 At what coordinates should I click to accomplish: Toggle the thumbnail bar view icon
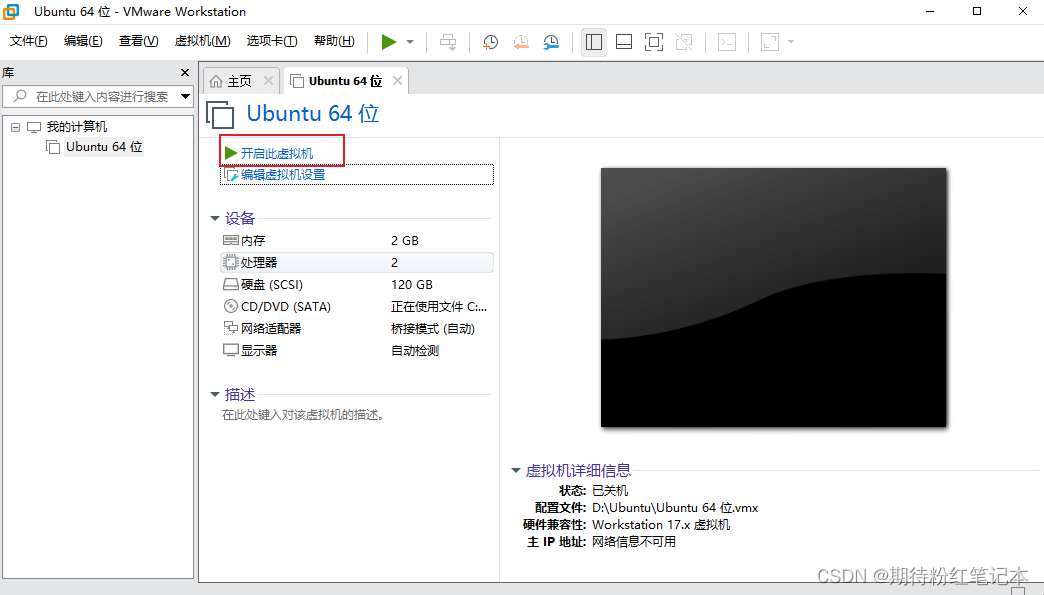tap(624, 42)
